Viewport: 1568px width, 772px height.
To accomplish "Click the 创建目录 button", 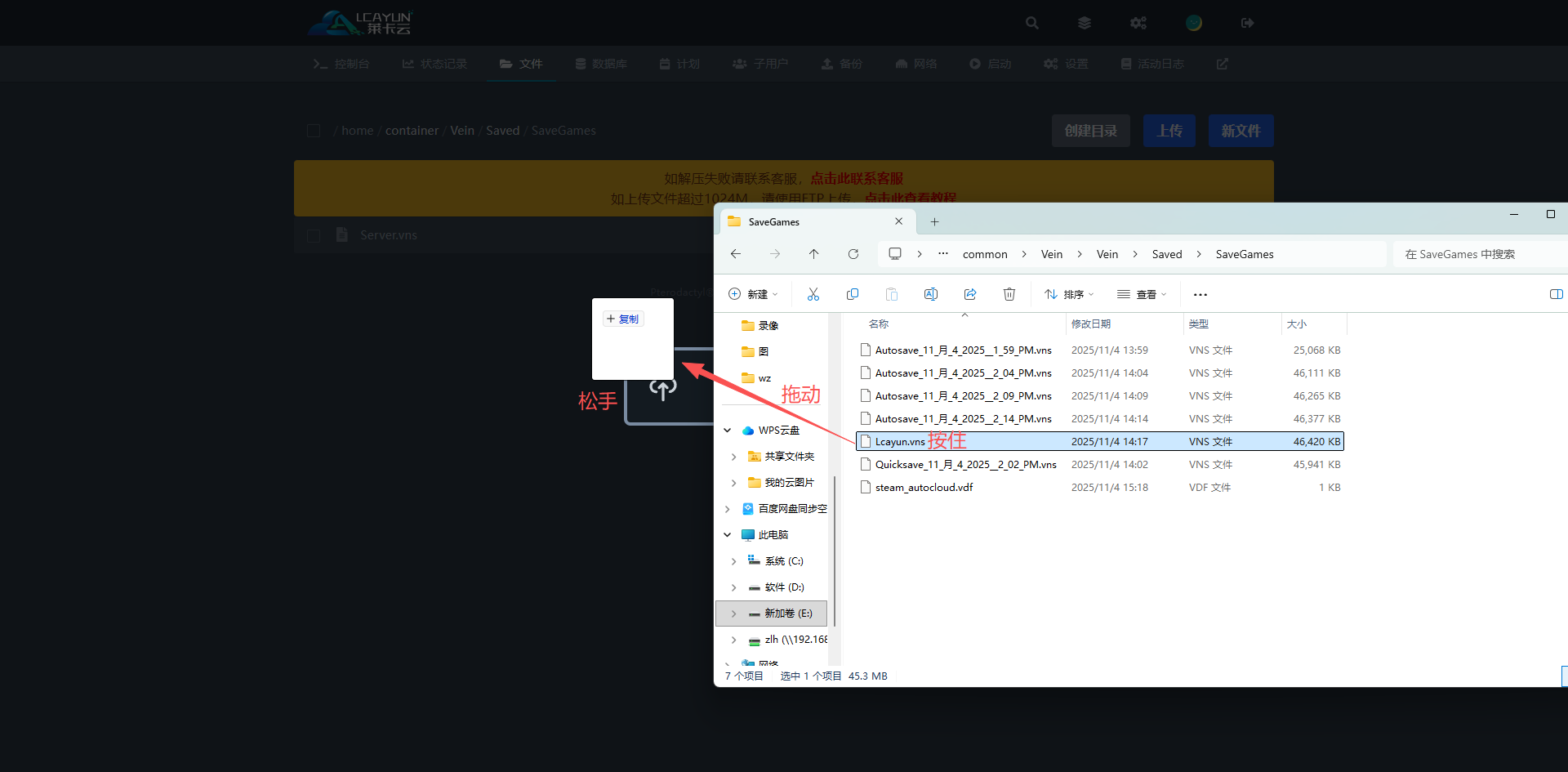I will [1090, 131].
